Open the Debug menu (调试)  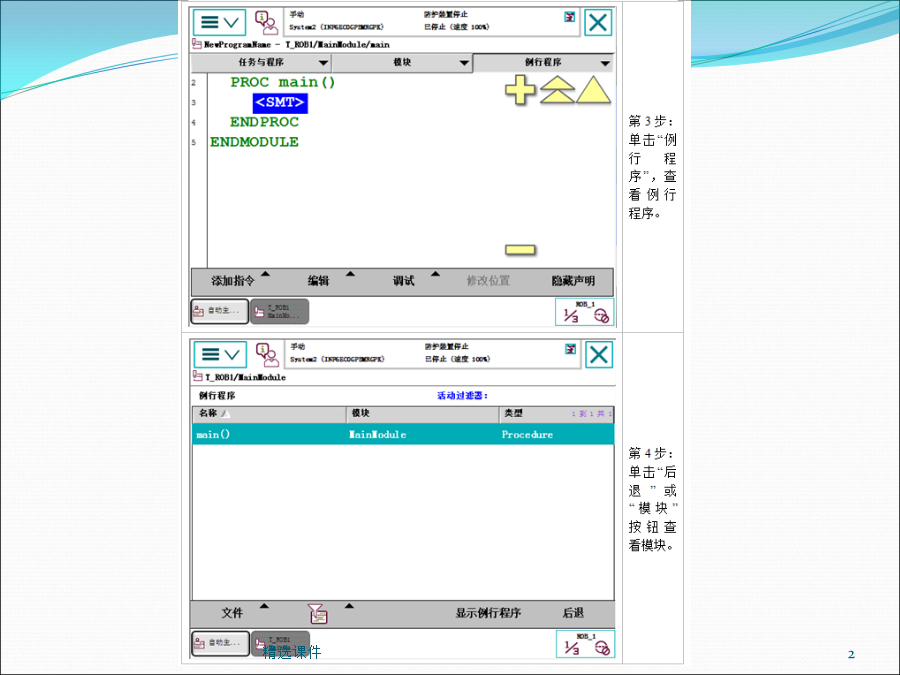click(404, 281)
